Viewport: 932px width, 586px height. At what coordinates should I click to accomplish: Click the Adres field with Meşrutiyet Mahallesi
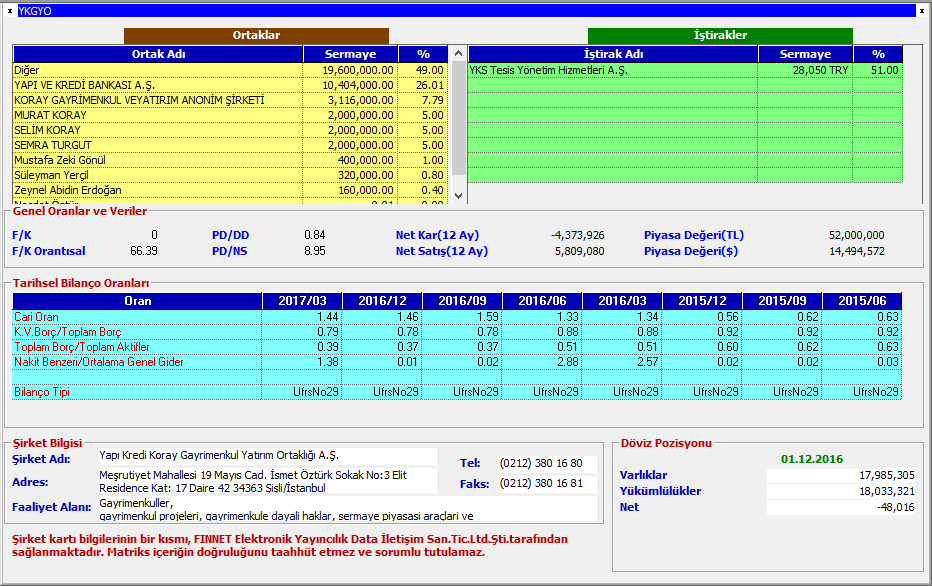click(267, 481)
